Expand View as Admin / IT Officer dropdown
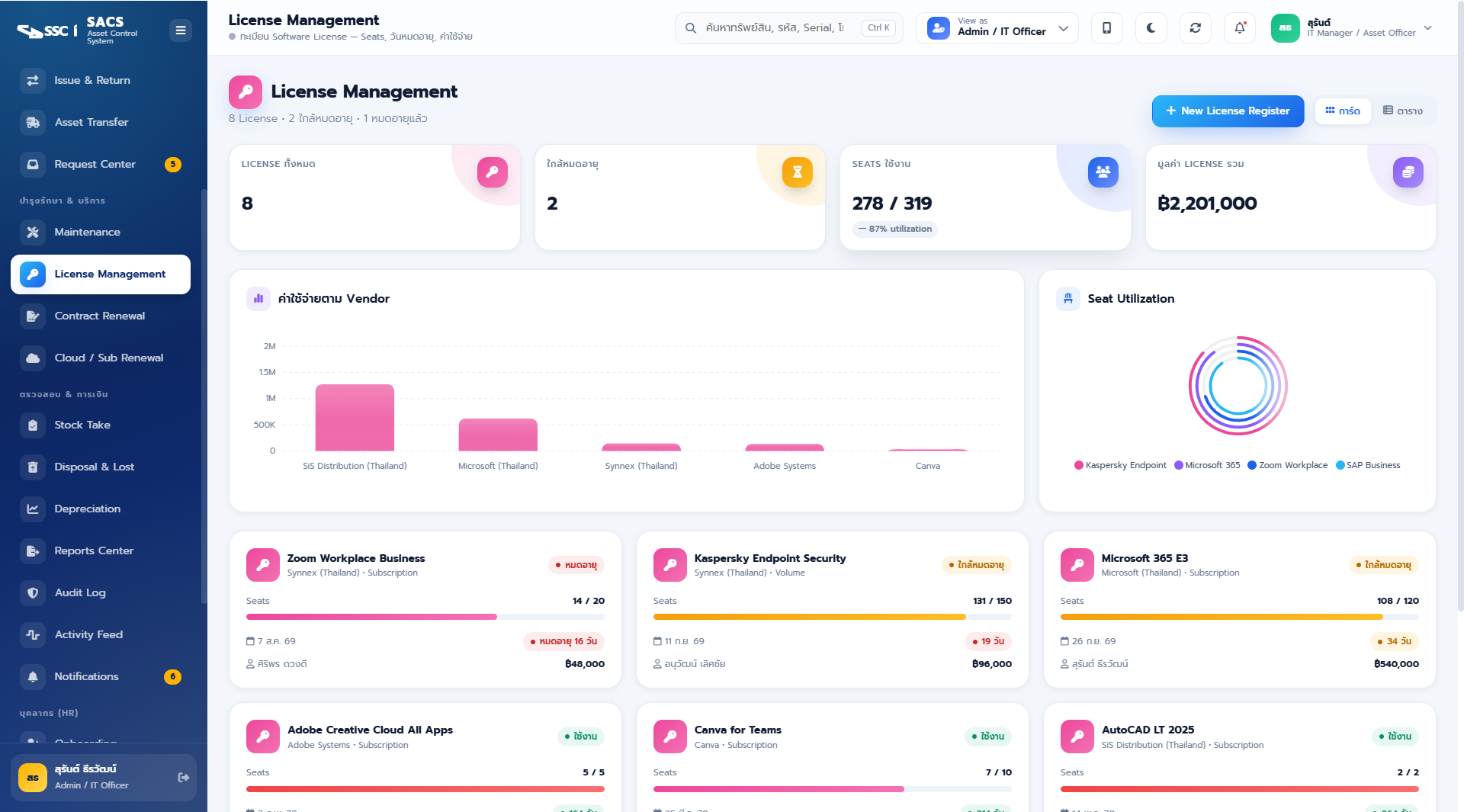This screenshot has height=812, width=1464. (x=997, y=28)
